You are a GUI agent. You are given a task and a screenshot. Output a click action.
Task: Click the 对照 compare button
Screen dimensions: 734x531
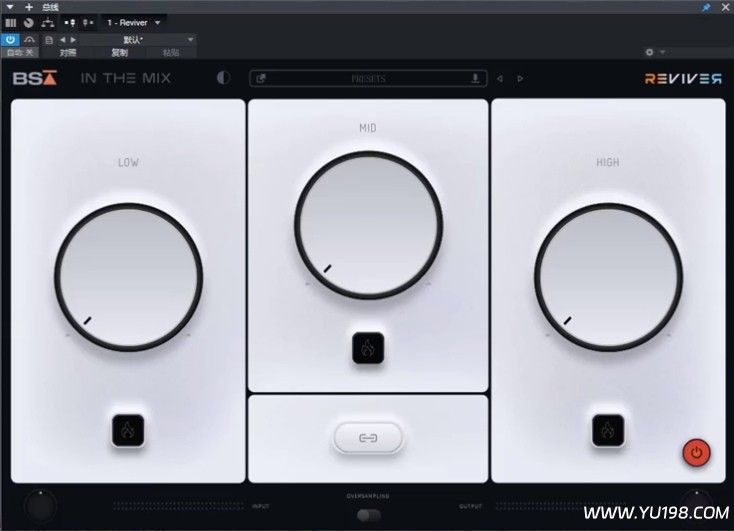tap(68, 52)
